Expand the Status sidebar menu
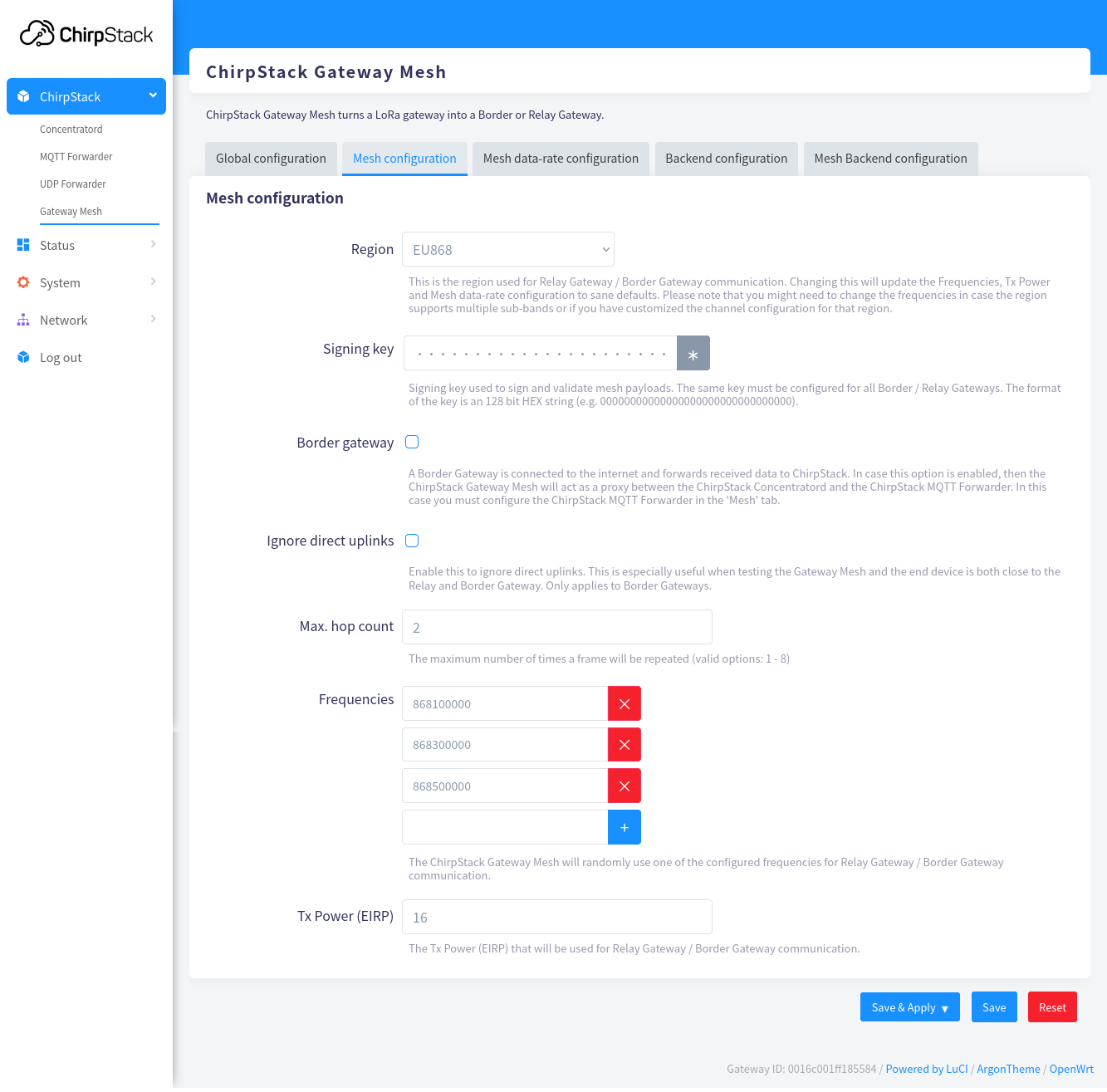Image resolution: width=1107 pixels, height=1092 pixels. click(86, 245)
